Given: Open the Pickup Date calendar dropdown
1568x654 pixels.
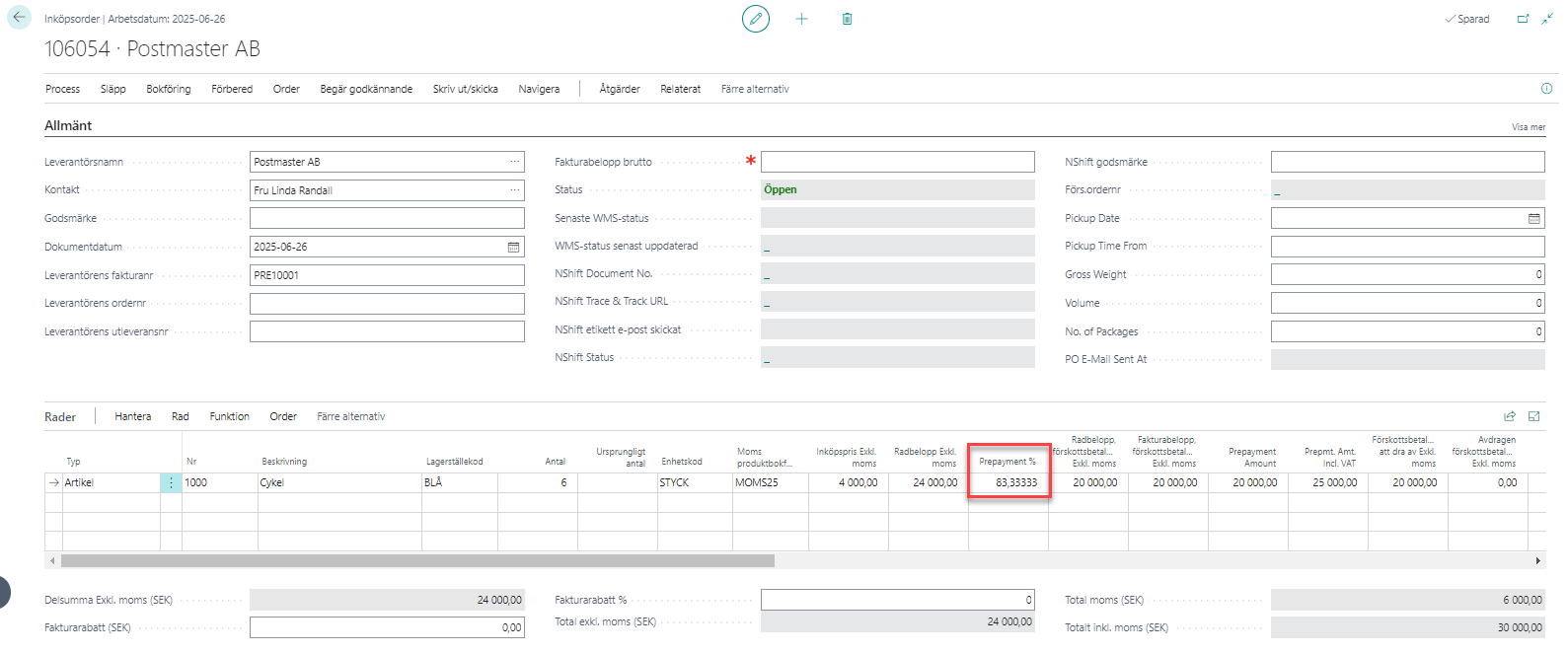Looking at the screenshot, I should pyautogui.click(x=1533, y=219).
